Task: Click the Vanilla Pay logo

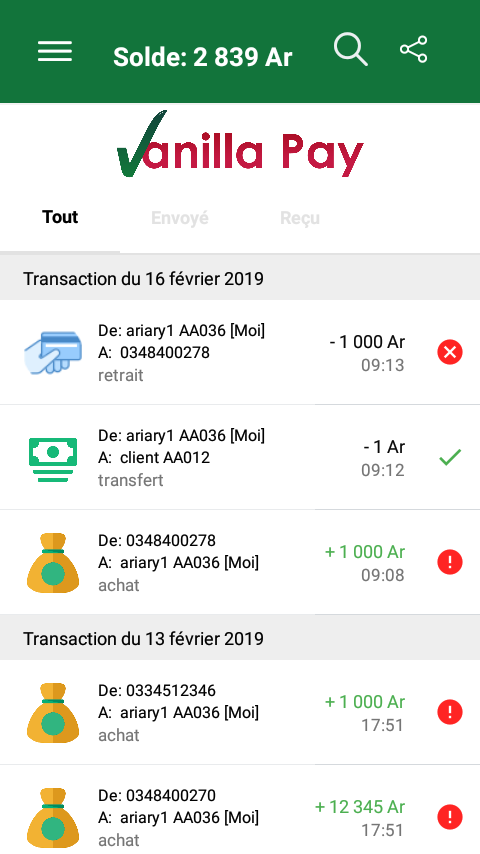Action: tap(240, 144)
